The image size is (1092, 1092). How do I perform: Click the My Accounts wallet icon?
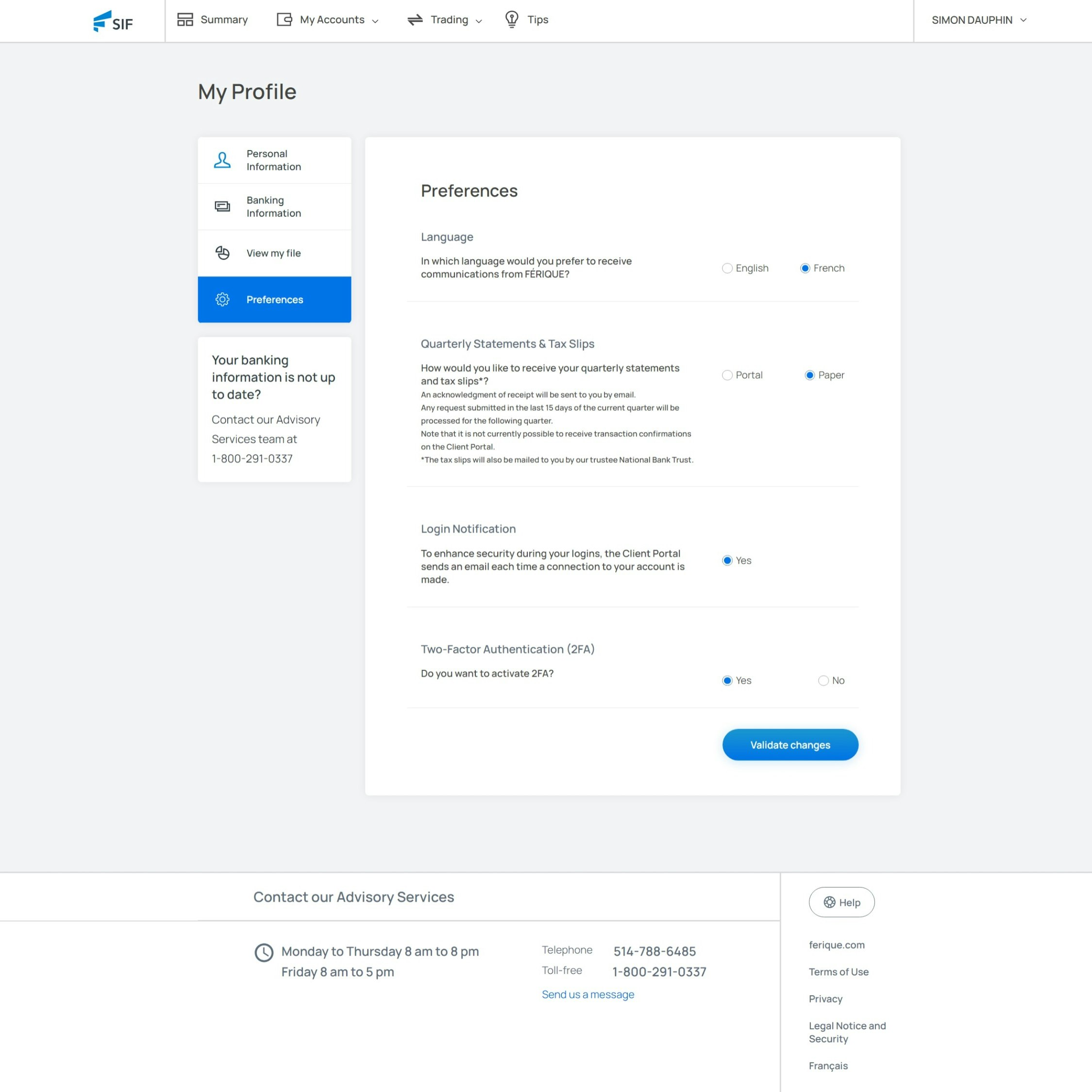coord(285,20)
